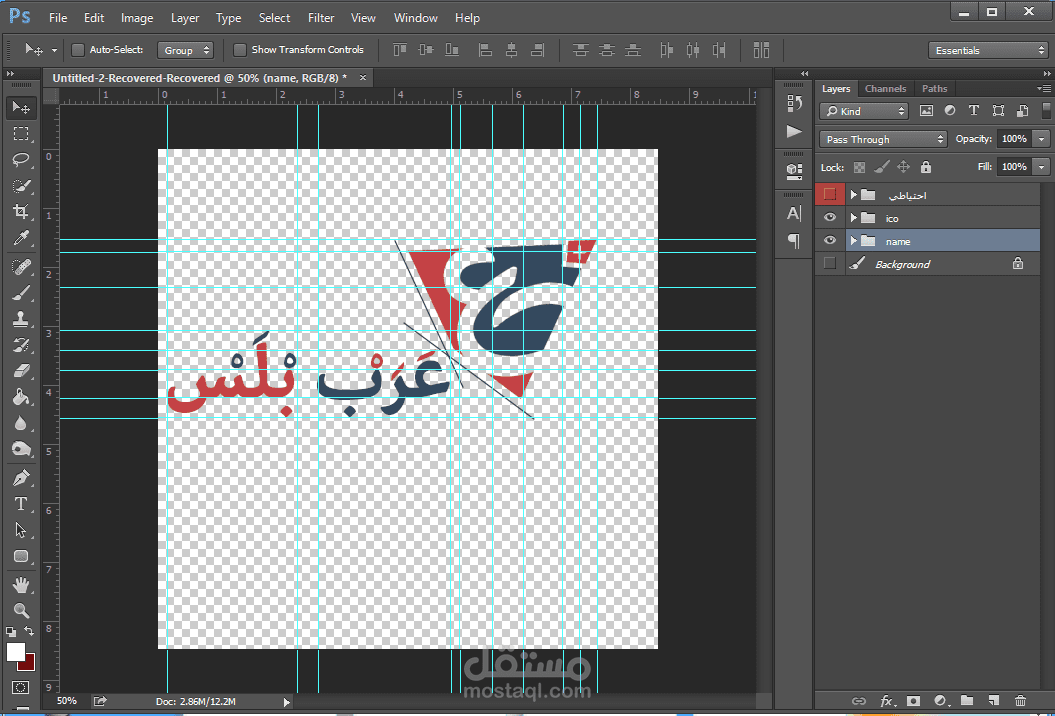
Task: Click the Auto-Align Layers button
Action: tap(761, 50)
